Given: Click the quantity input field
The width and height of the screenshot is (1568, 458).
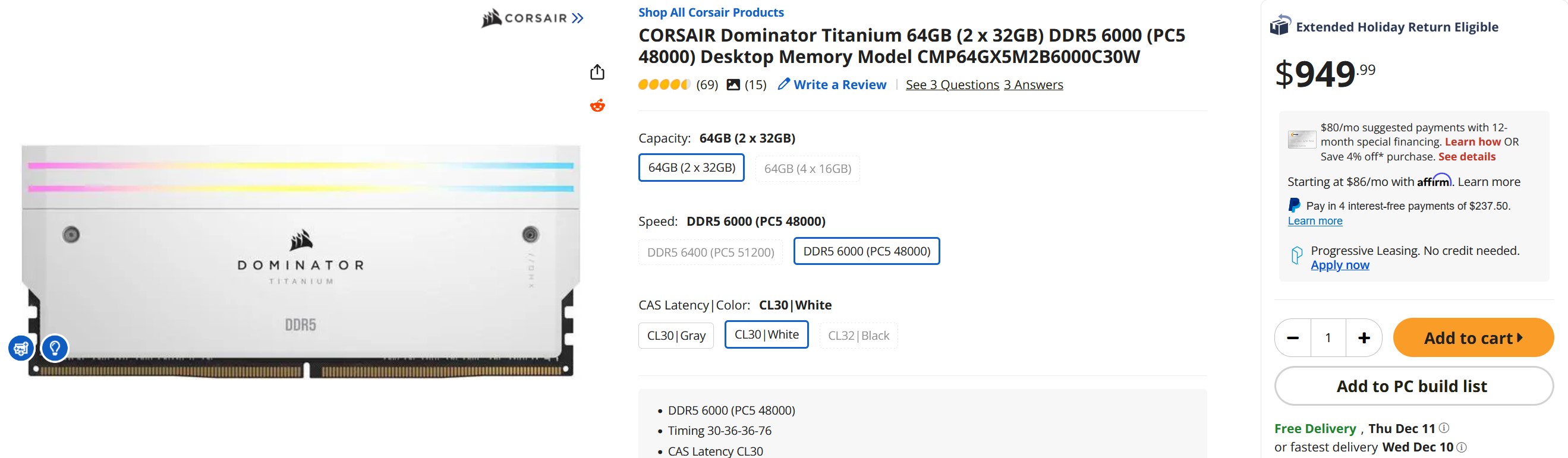Looking at the screenshot, I should (1328, 337).
